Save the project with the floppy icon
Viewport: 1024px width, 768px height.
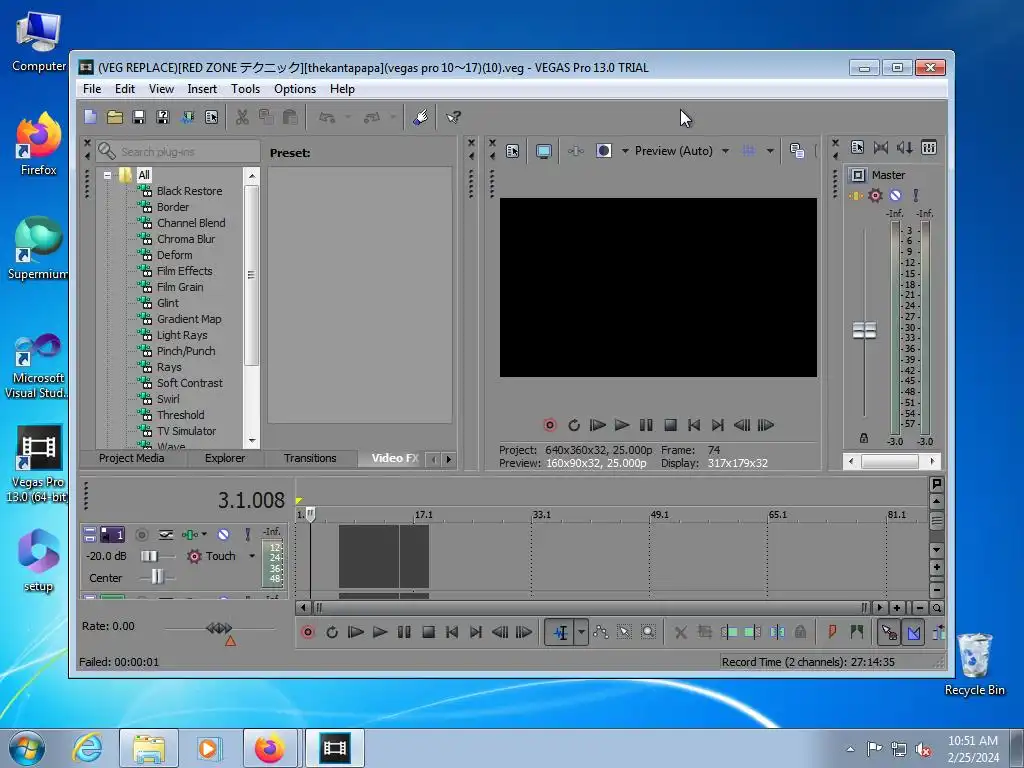tap(138, 117)
